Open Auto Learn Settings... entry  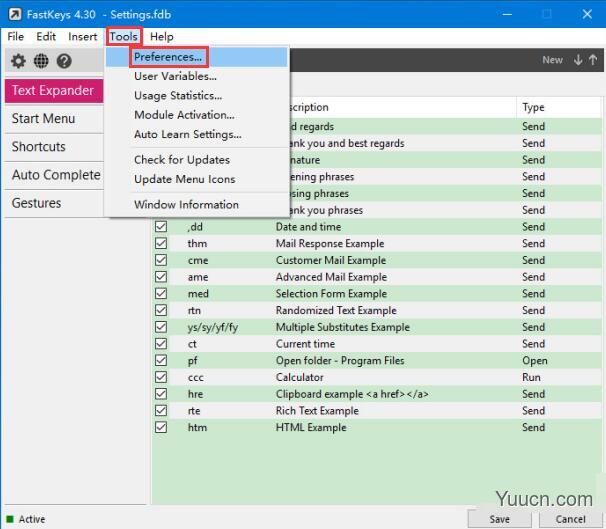(x=197, y=134)
